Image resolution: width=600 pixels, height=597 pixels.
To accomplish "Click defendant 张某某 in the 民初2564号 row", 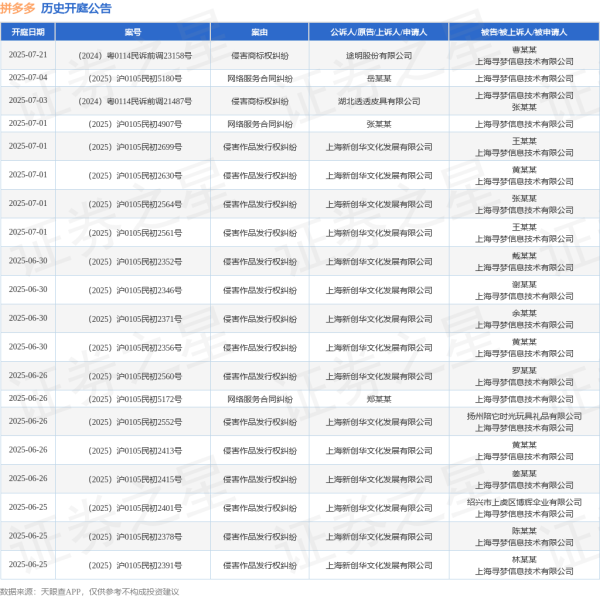I will 524,198.
